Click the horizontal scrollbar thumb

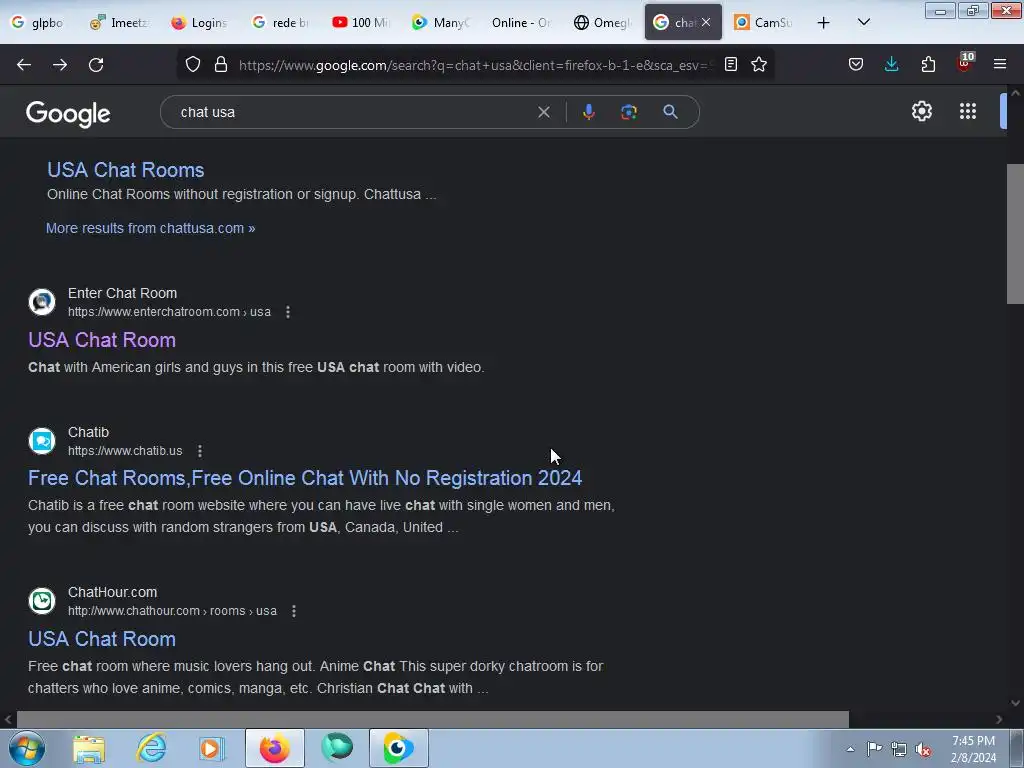tap(432, 719)
